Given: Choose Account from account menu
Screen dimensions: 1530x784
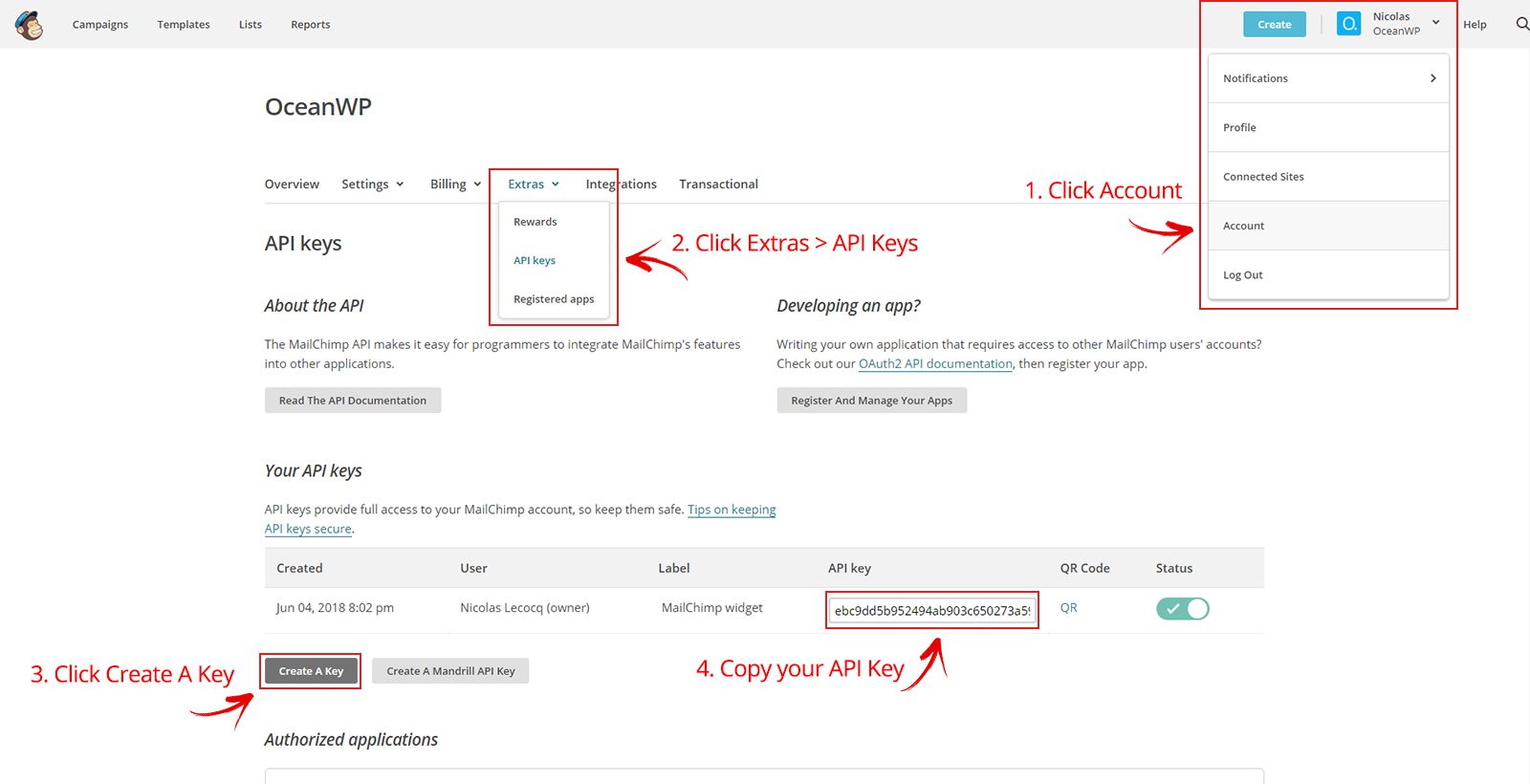Looking at the screenshot, I should 1328,226.
